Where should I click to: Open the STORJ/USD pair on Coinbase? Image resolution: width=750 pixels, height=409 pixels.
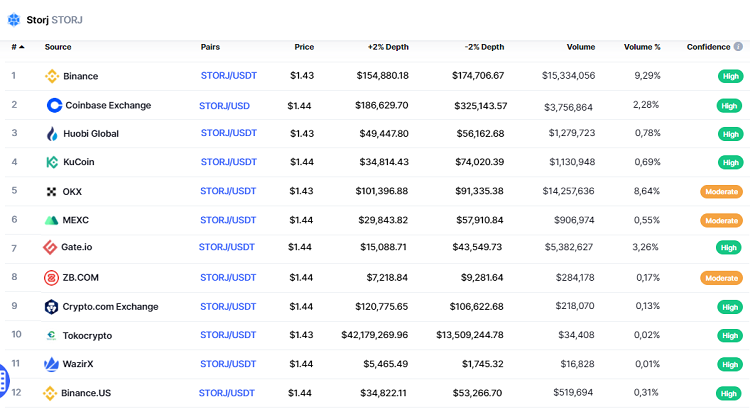click(224, 105)
